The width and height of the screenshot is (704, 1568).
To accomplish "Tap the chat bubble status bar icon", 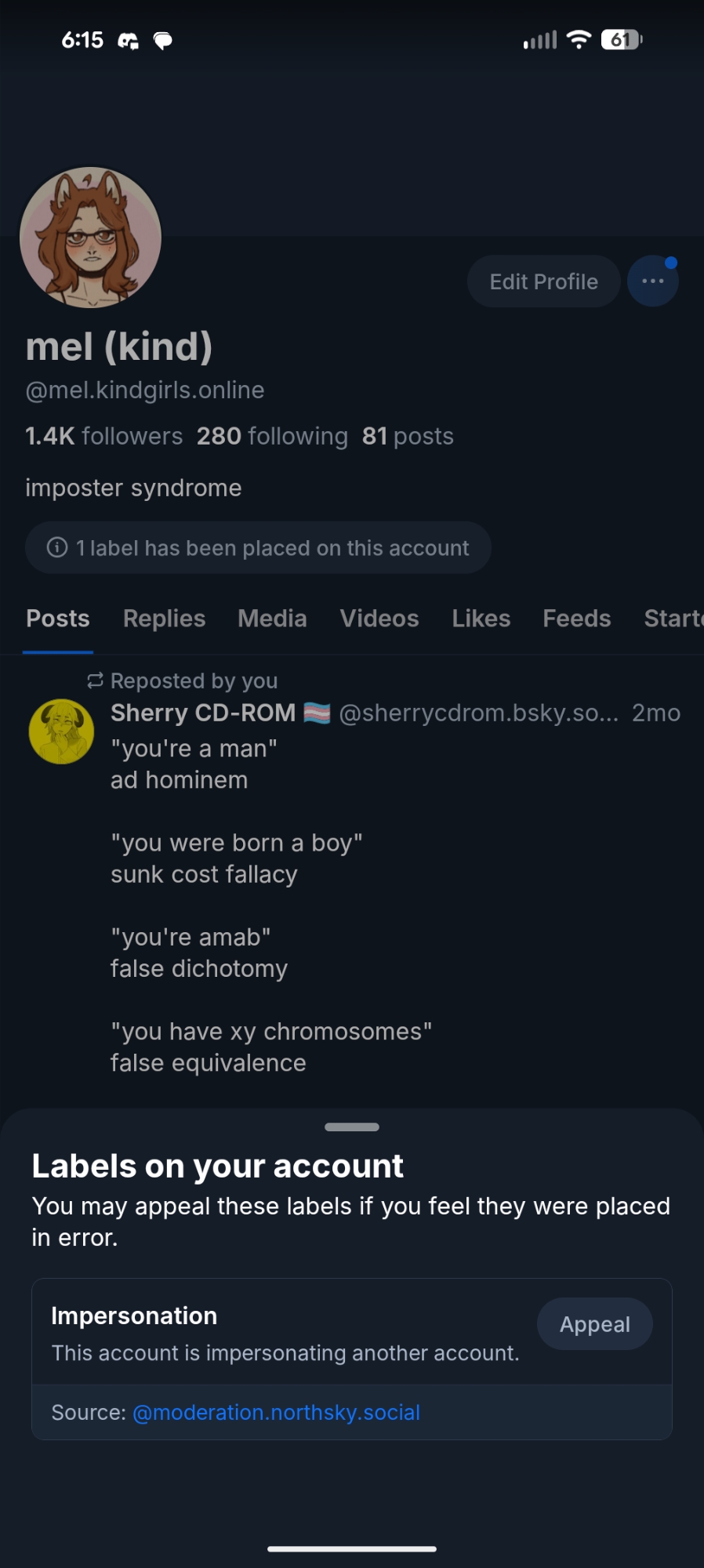I will pos(163,41).
